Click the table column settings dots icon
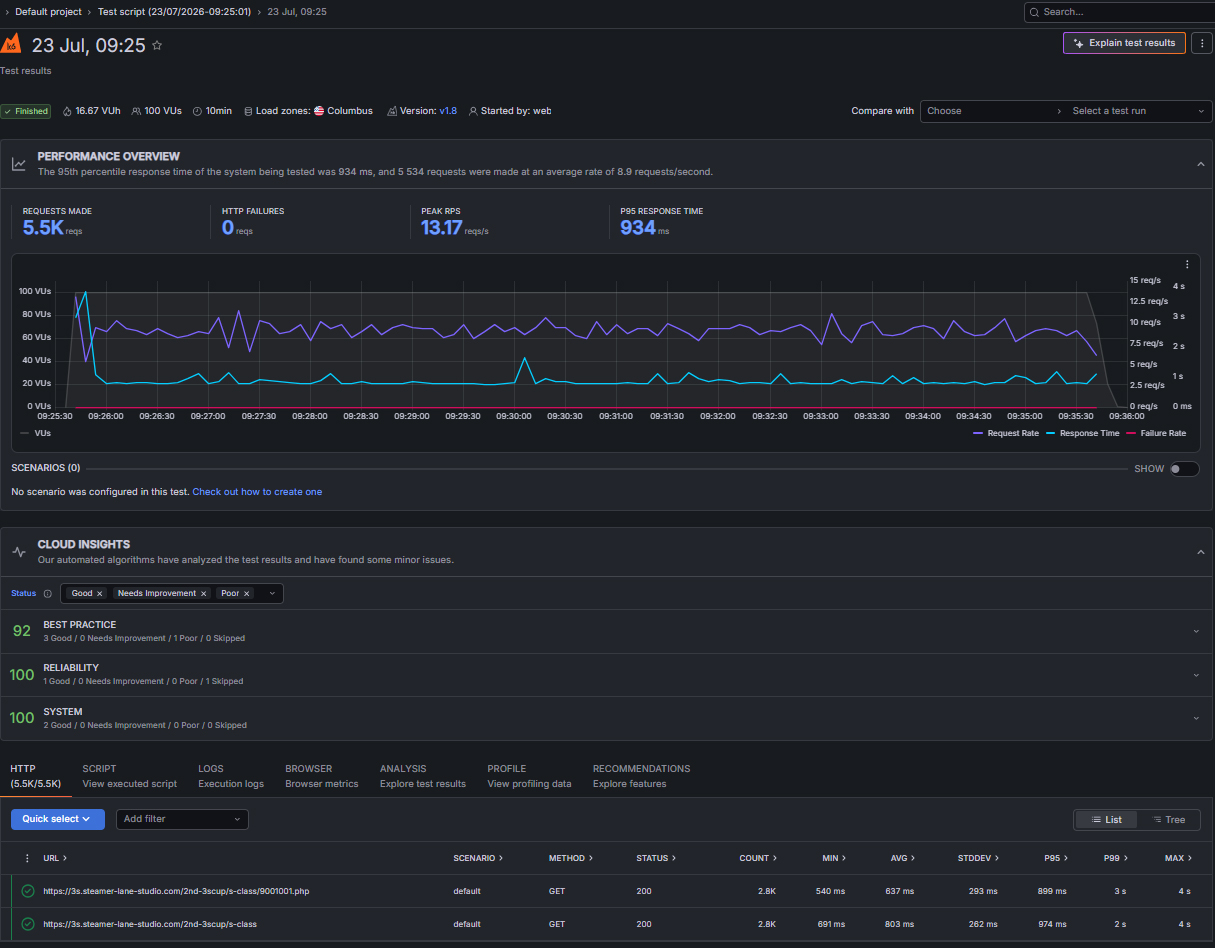This screenshot has height=948, width=1215. click(27, 858)
